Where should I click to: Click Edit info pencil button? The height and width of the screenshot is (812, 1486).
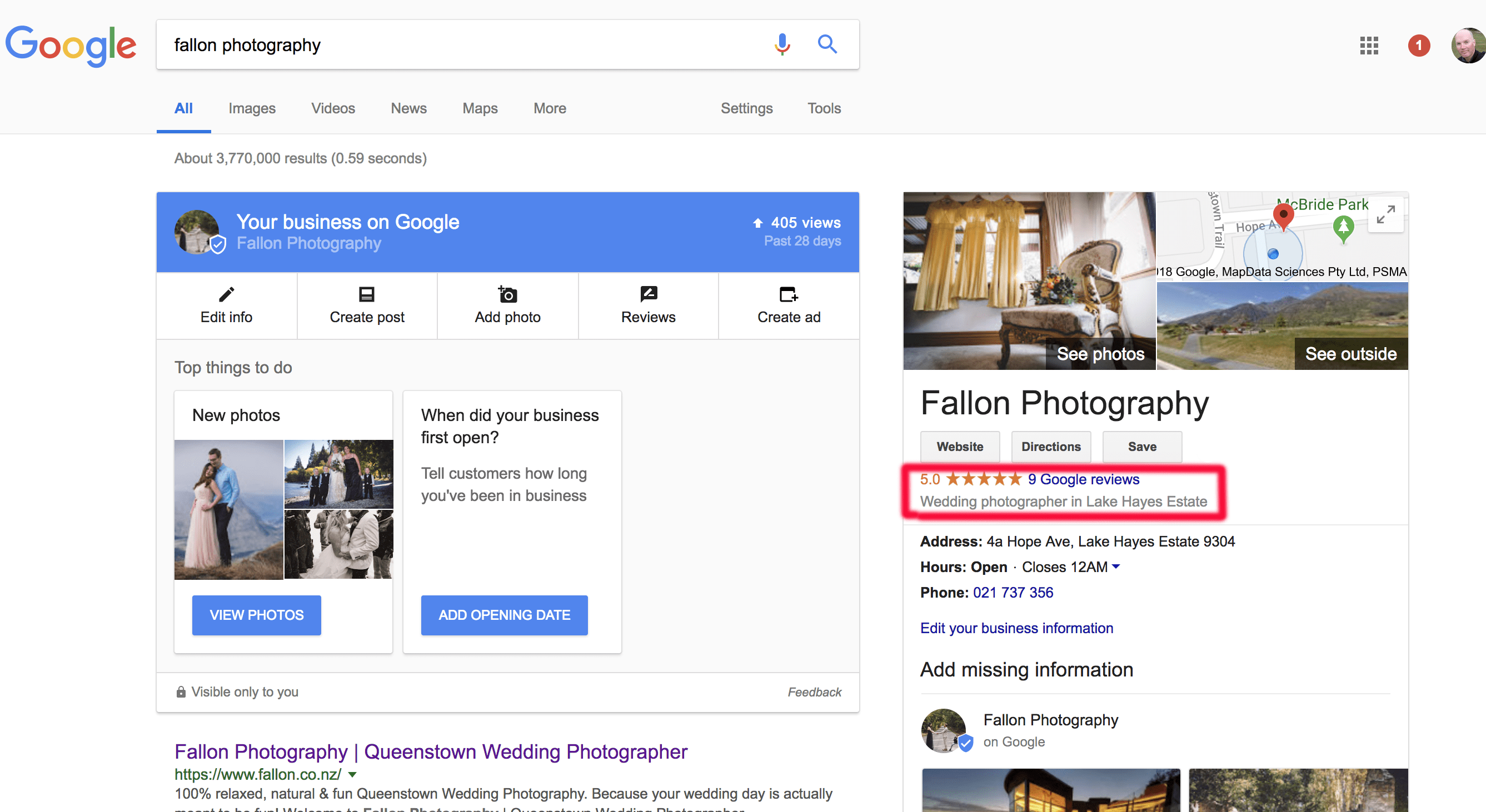point(226,305)
